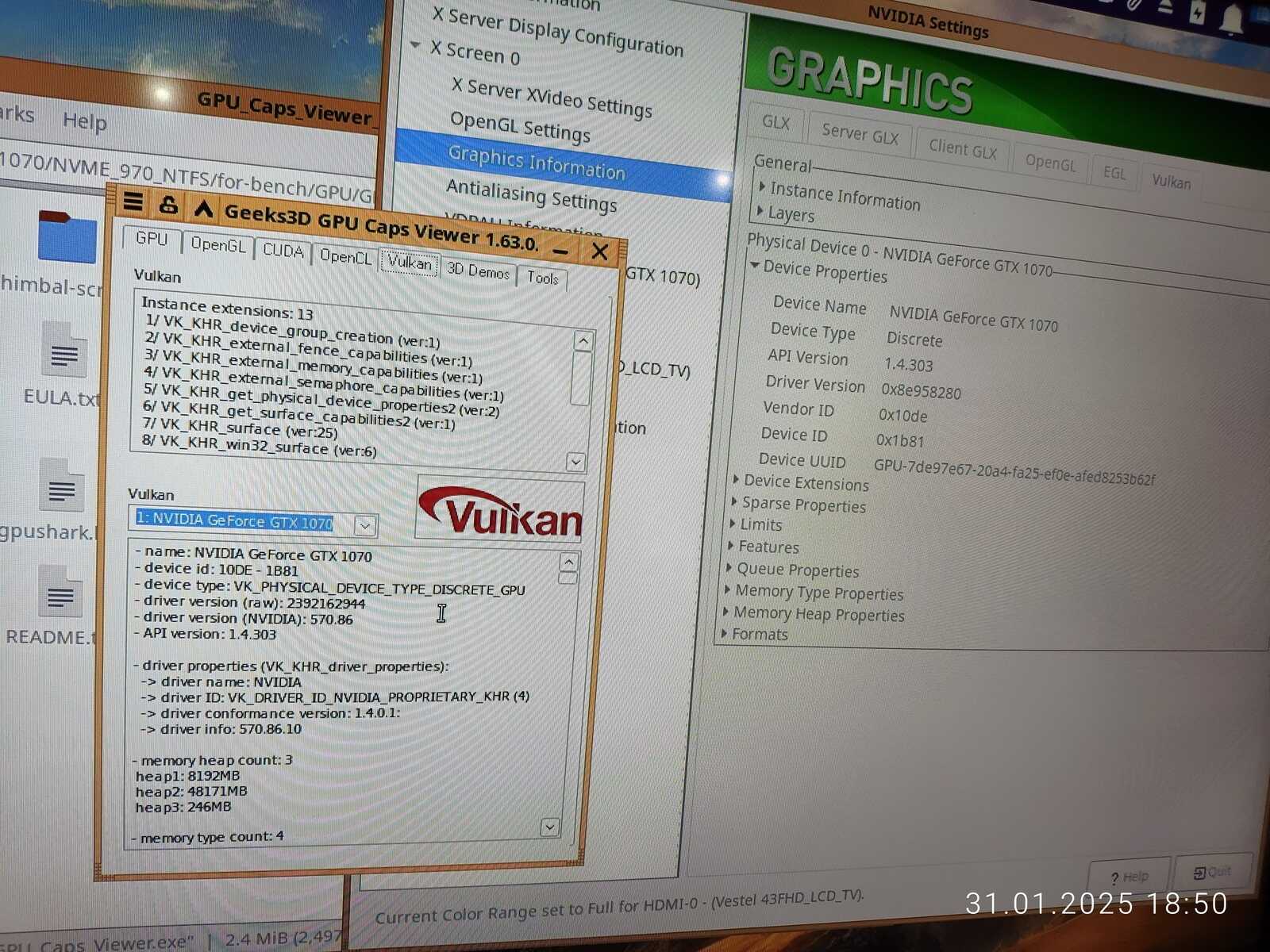Image resolution: width=1270 pixels, height=952 pixels.
Task: Click the VK_KHR_win32_surface extension entry
Action: (260, 445)
